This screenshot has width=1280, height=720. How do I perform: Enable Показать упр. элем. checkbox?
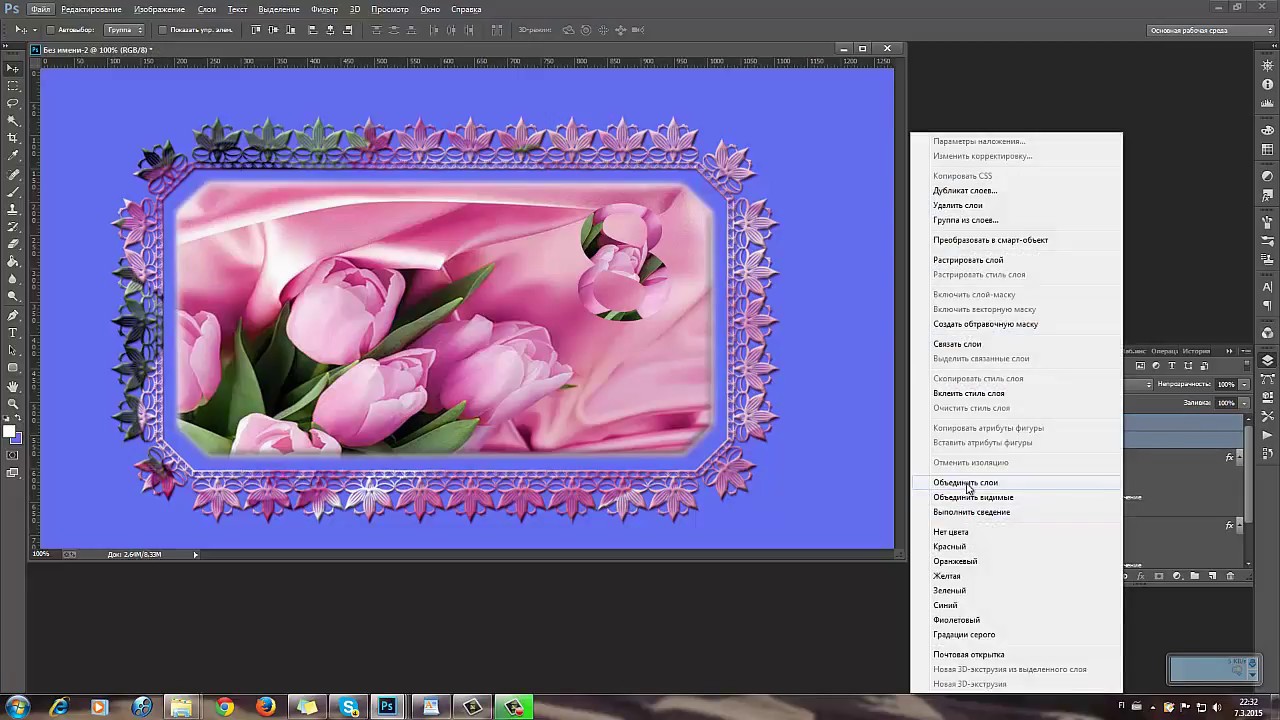[x=163, y=30]
